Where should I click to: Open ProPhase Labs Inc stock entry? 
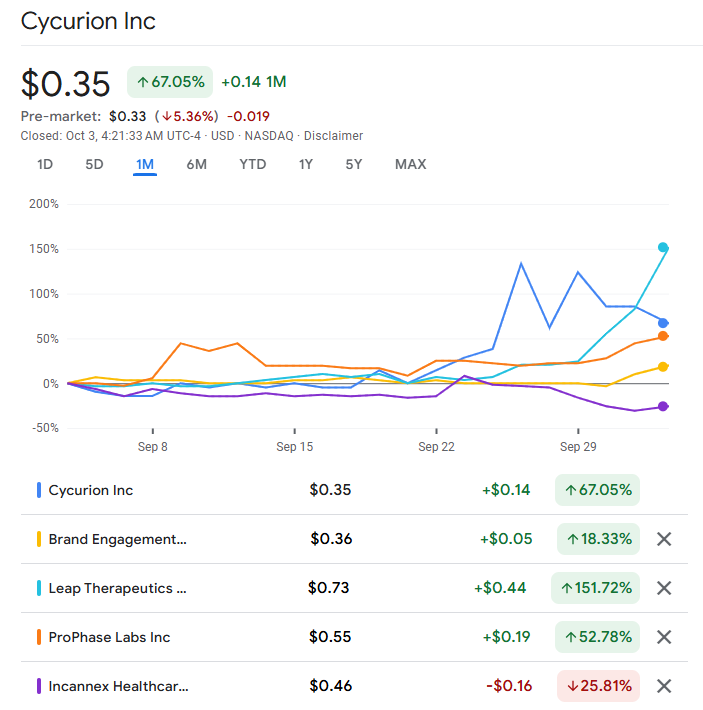coord(109,637)
